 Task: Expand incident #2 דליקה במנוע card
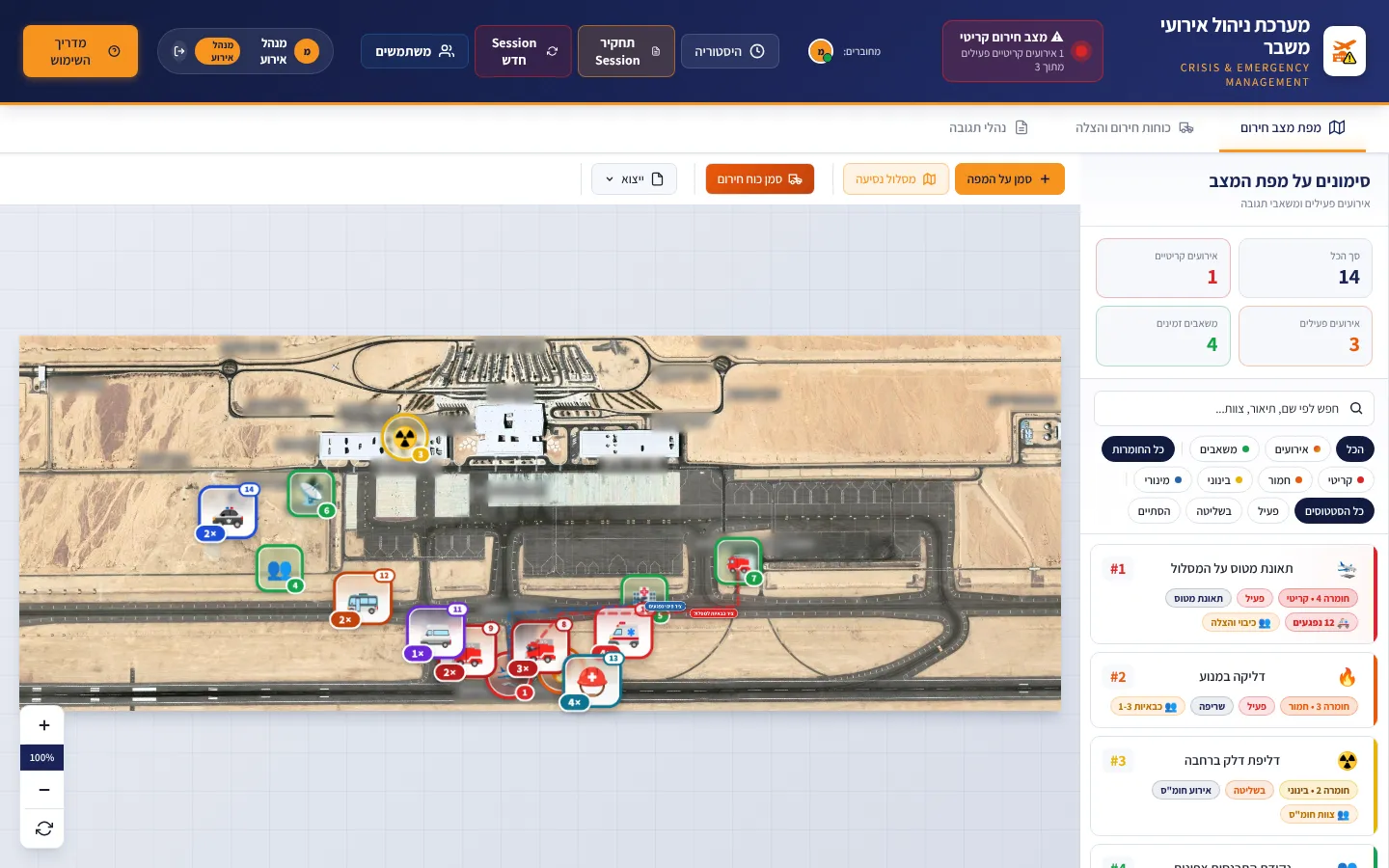(x=1234, y=690)
